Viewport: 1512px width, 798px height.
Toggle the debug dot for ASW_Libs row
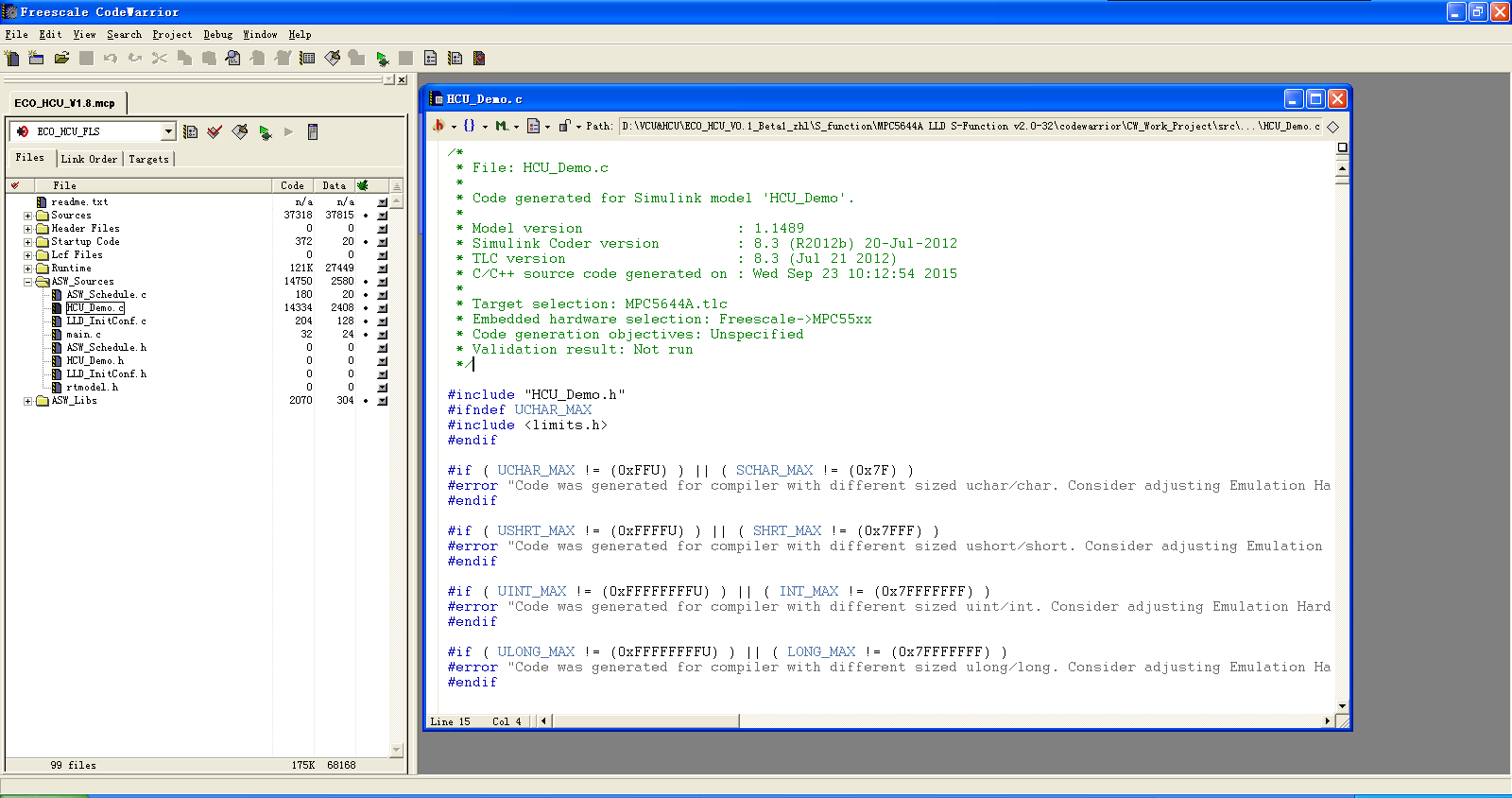coord(365,401)
